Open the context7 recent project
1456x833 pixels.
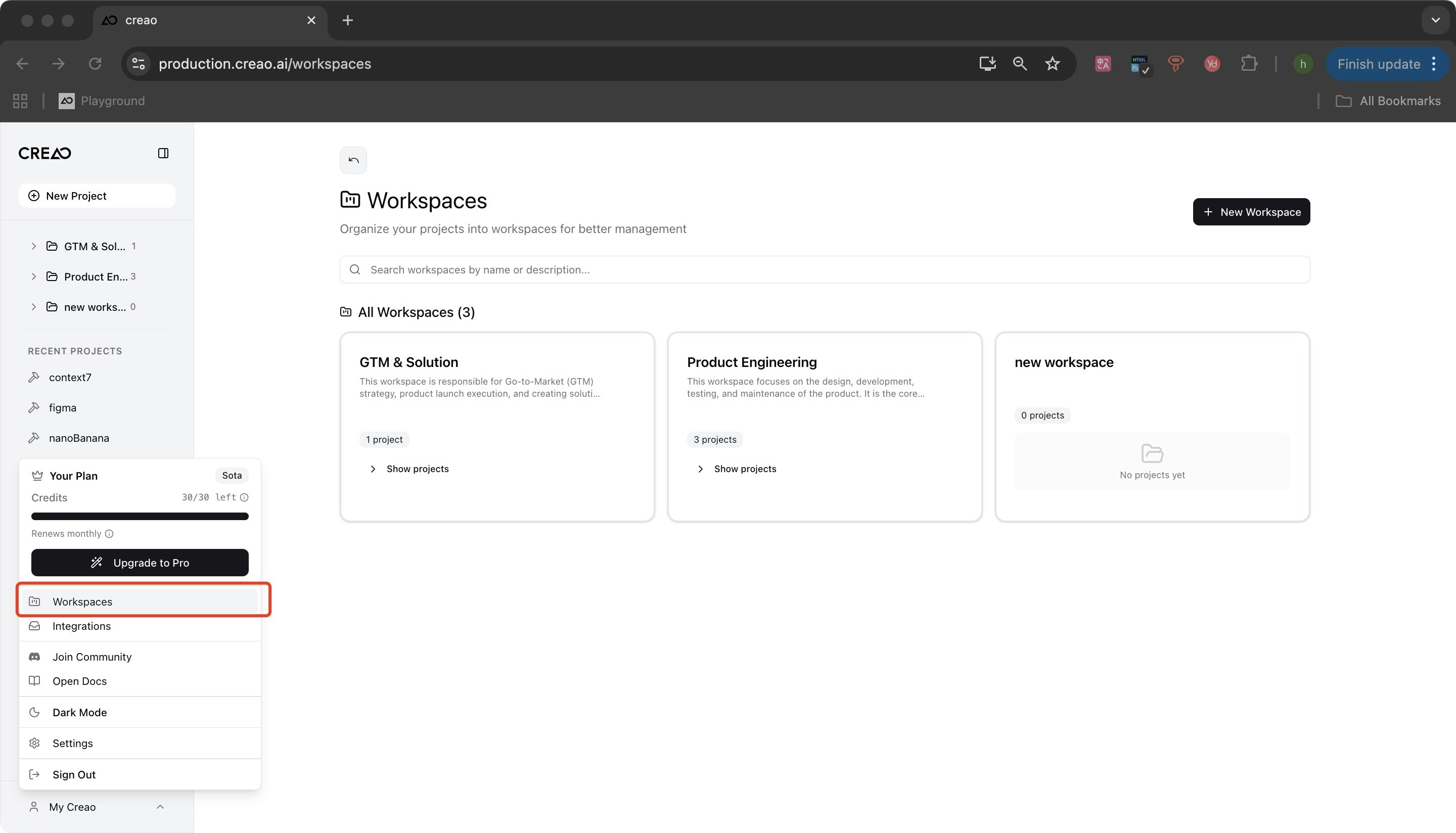pyautogui.click(x=70, y=378)
